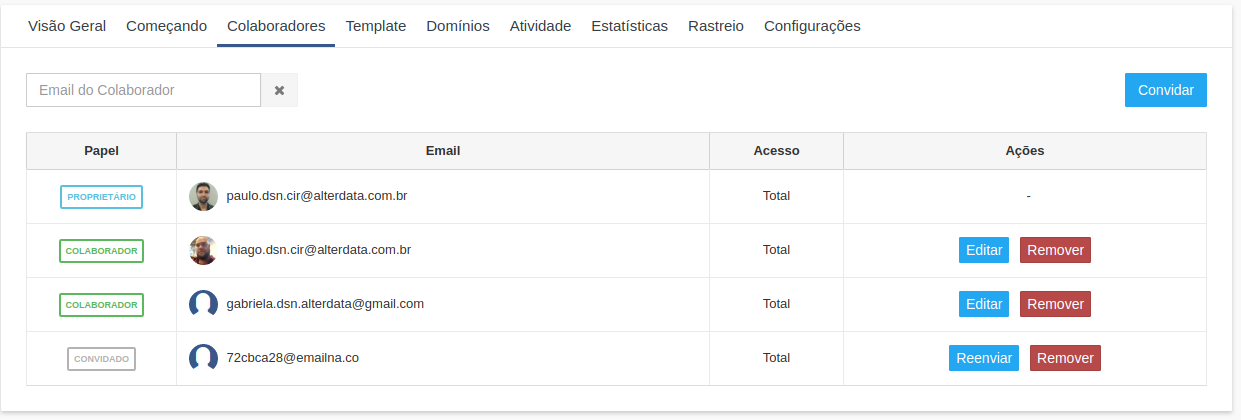This screenshot has height=420, width=1241.
Task: Click gabriela.dsn.alterdata default avatar icon
Action: pyautogui.click(x=203, y=304)
